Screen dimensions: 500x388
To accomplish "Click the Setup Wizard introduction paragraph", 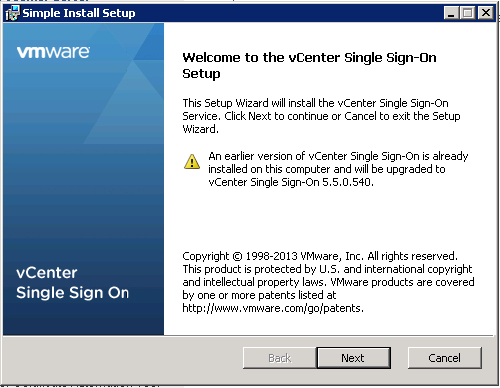I will 321,116.
